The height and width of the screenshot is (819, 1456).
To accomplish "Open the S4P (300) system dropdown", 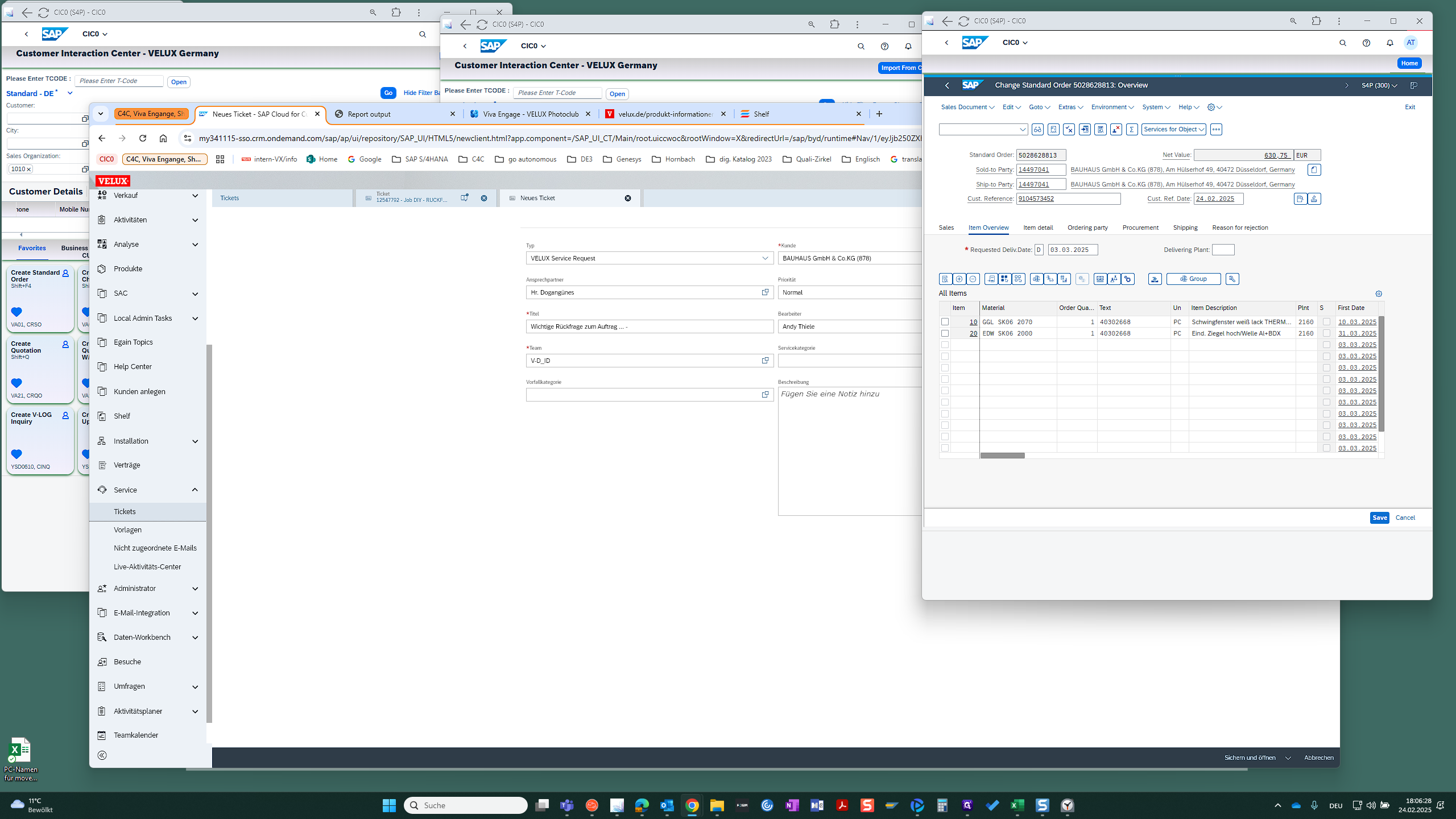I will pos(1379,85).
